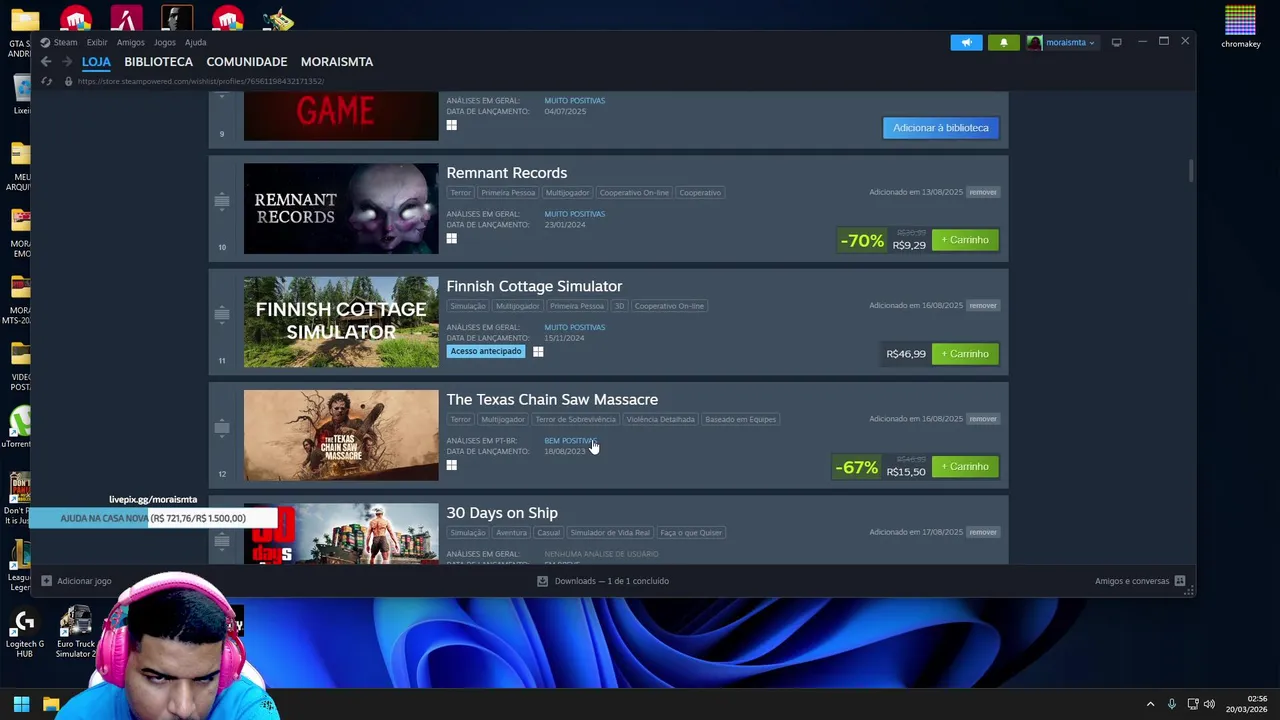Open the Ajuda menu
Image resolution: width=1280 pixels, height=720 pixels.
(x=196, y=42)
